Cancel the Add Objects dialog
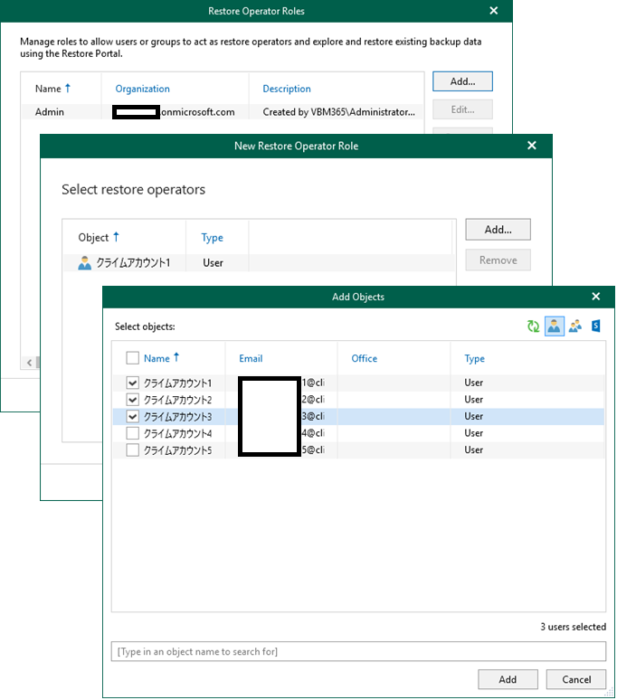The width and height of the screenshot is (617, 700). coord(576,679)
